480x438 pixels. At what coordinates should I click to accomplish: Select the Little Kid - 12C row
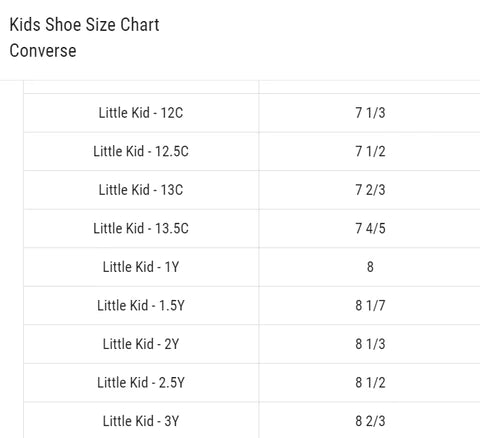click(252, 113)
